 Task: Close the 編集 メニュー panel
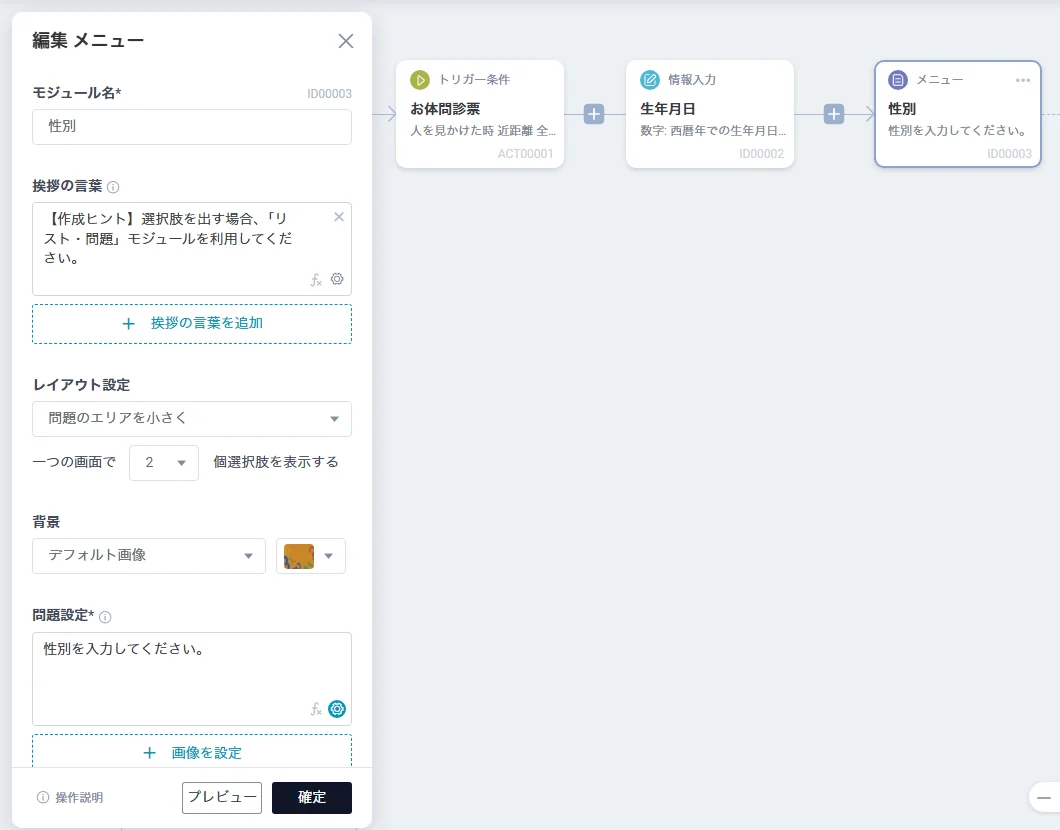coord(345,41)
